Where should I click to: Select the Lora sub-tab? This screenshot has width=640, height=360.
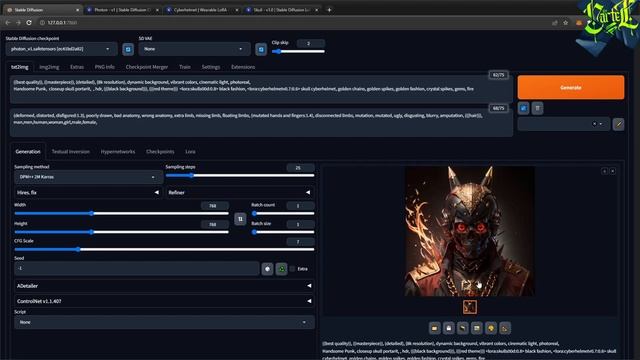190,151
